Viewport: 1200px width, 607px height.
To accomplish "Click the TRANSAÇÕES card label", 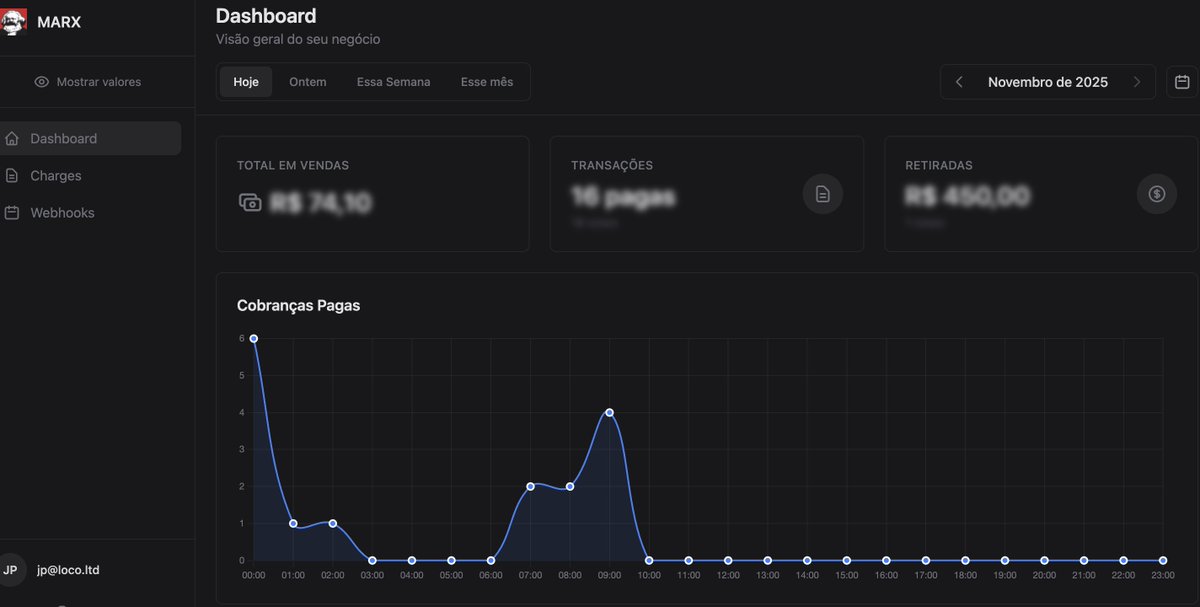I will tap(612, 165).
